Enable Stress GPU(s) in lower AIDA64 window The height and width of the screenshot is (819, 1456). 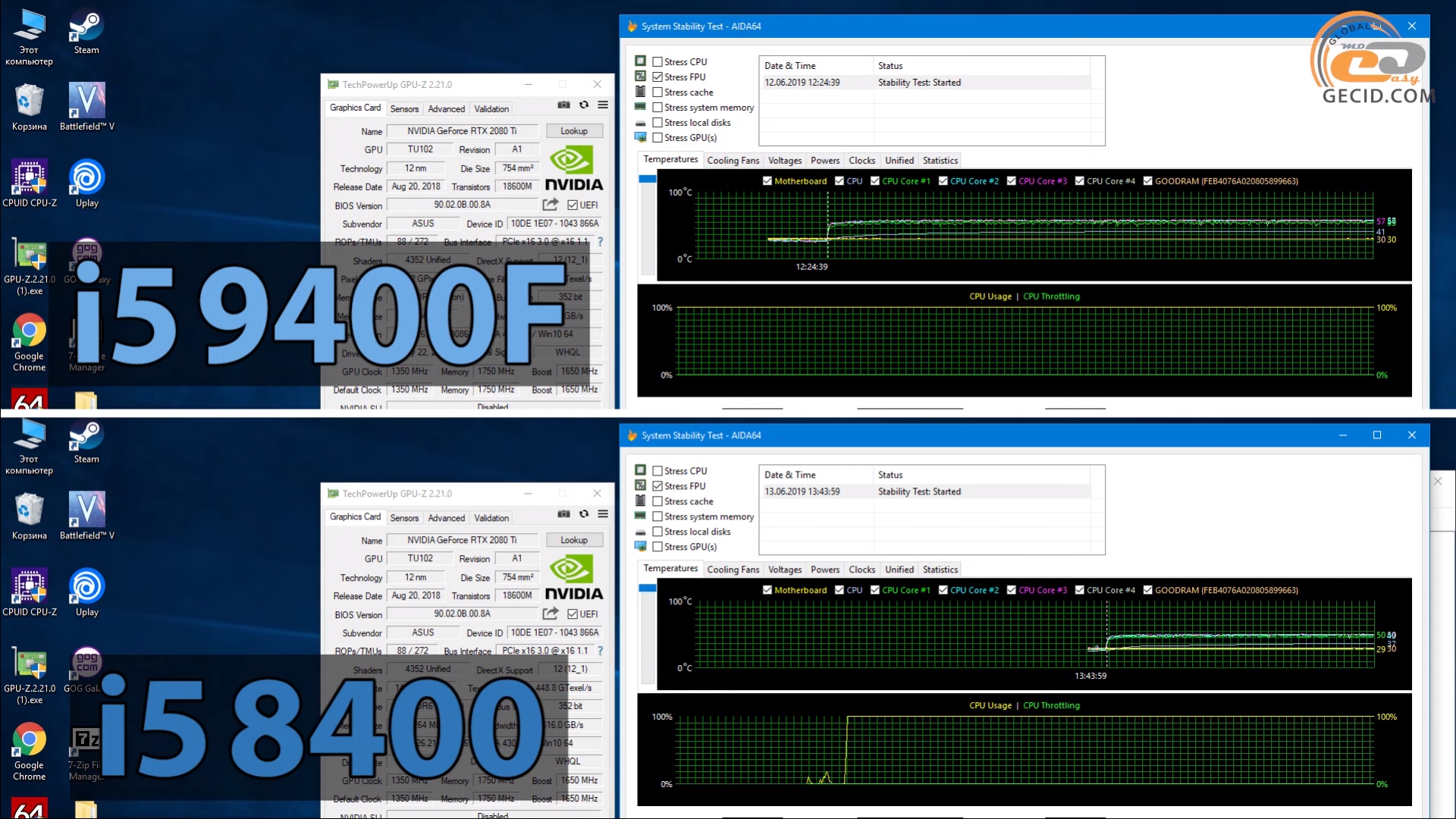coord(657,547)
